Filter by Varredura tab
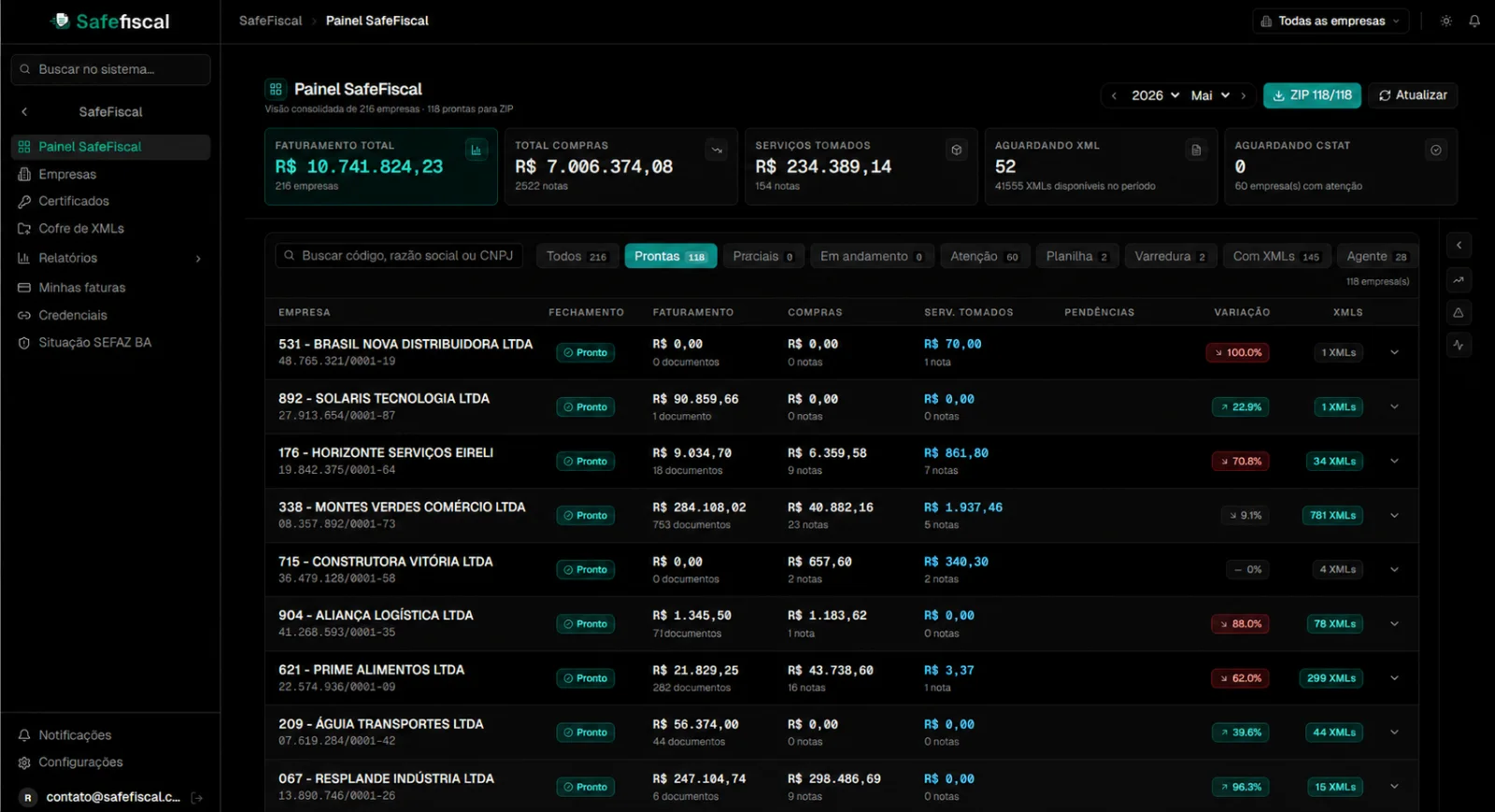The height and width of the screenshot is (812, 1495). coord(1170,256)
